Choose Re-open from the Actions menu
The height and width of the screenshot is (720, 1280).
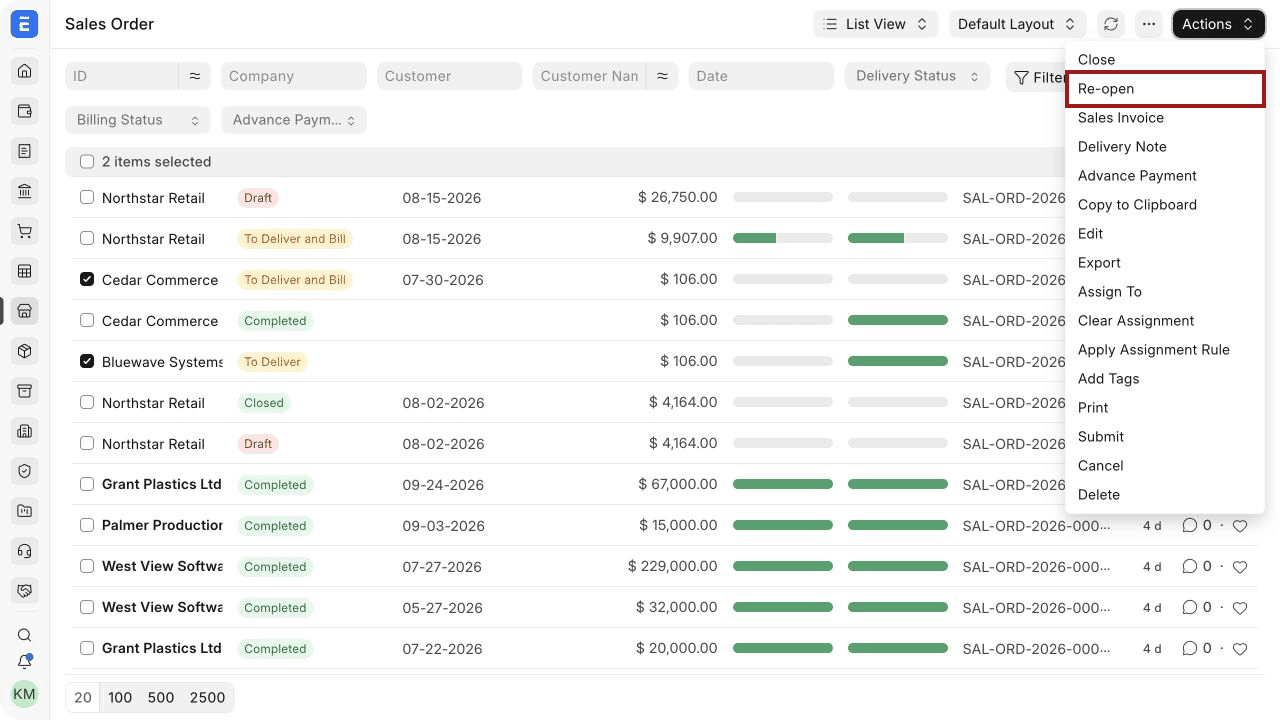point(1165,89)
